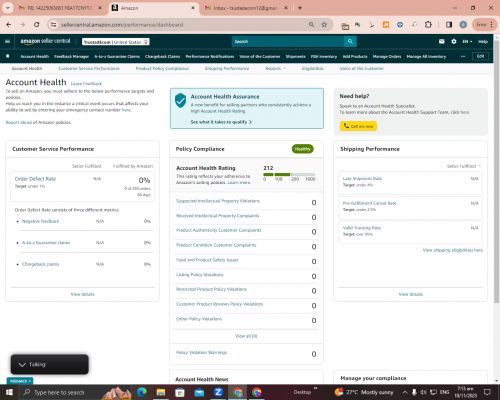Open Zoom from the taskbar
The height and width of the screenshot is (400, 500).
[218, 392]
